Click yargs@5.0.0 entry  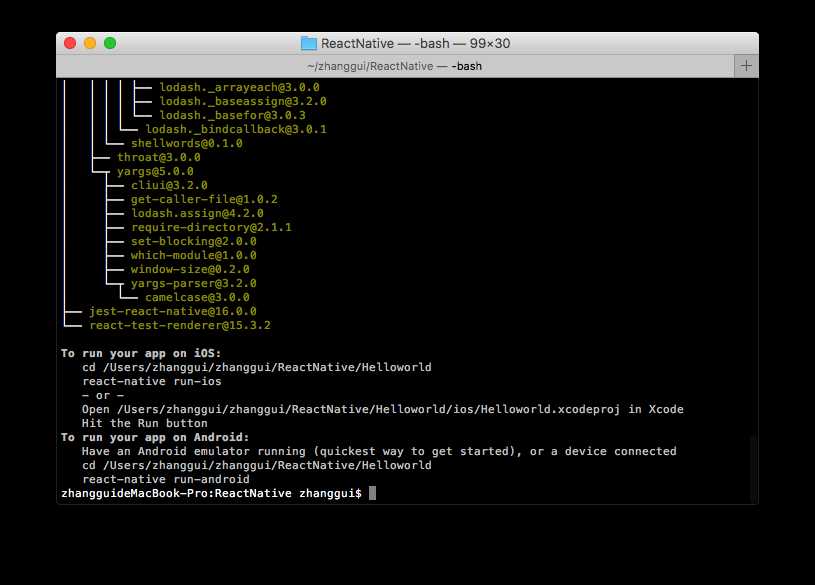pyautogui.click(x=155, y=172)
